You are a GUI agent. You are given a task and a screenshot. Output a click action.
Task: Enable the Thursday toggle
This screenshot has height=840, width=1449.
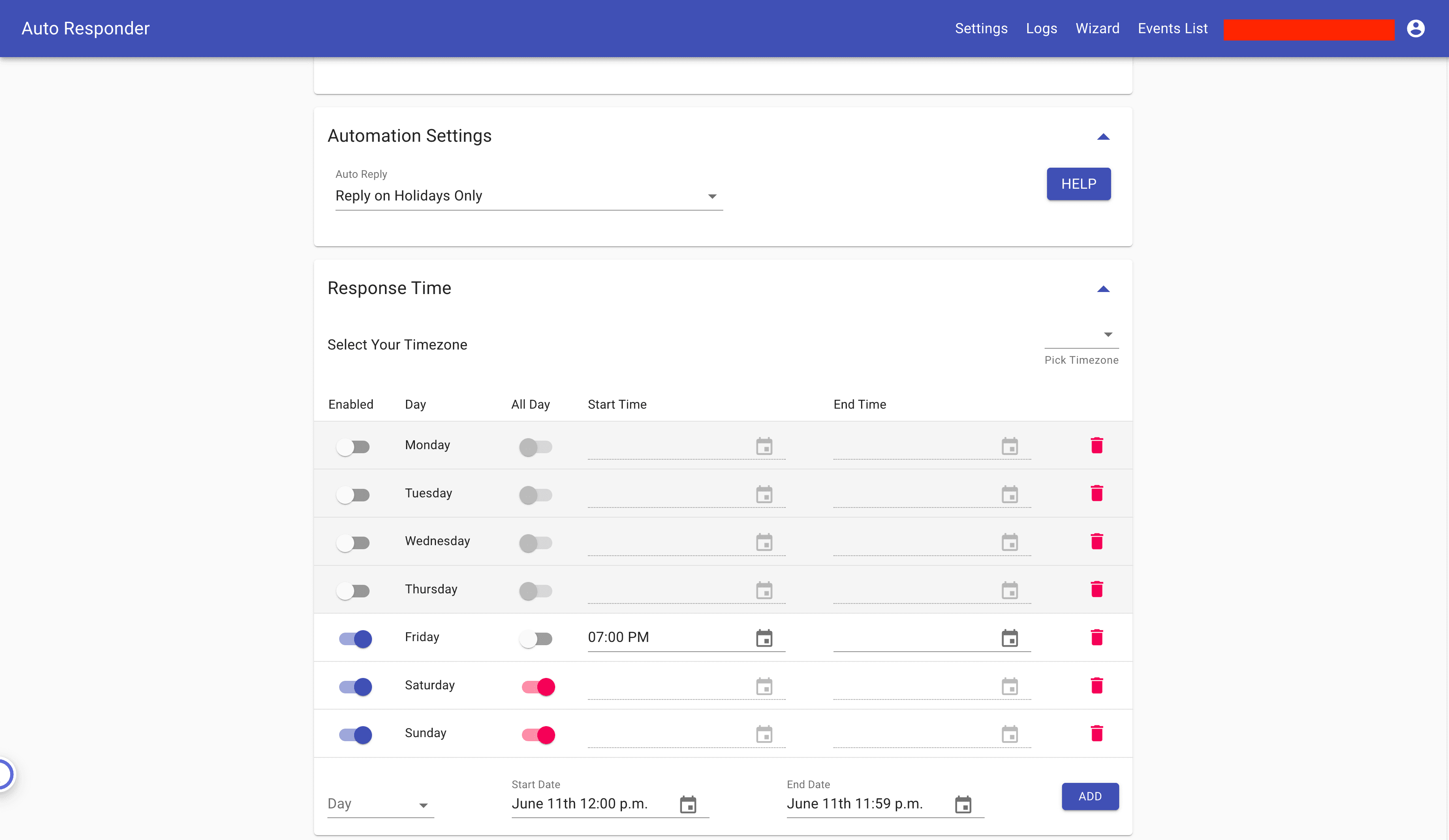pyautogui.click(x=353, y=591)
